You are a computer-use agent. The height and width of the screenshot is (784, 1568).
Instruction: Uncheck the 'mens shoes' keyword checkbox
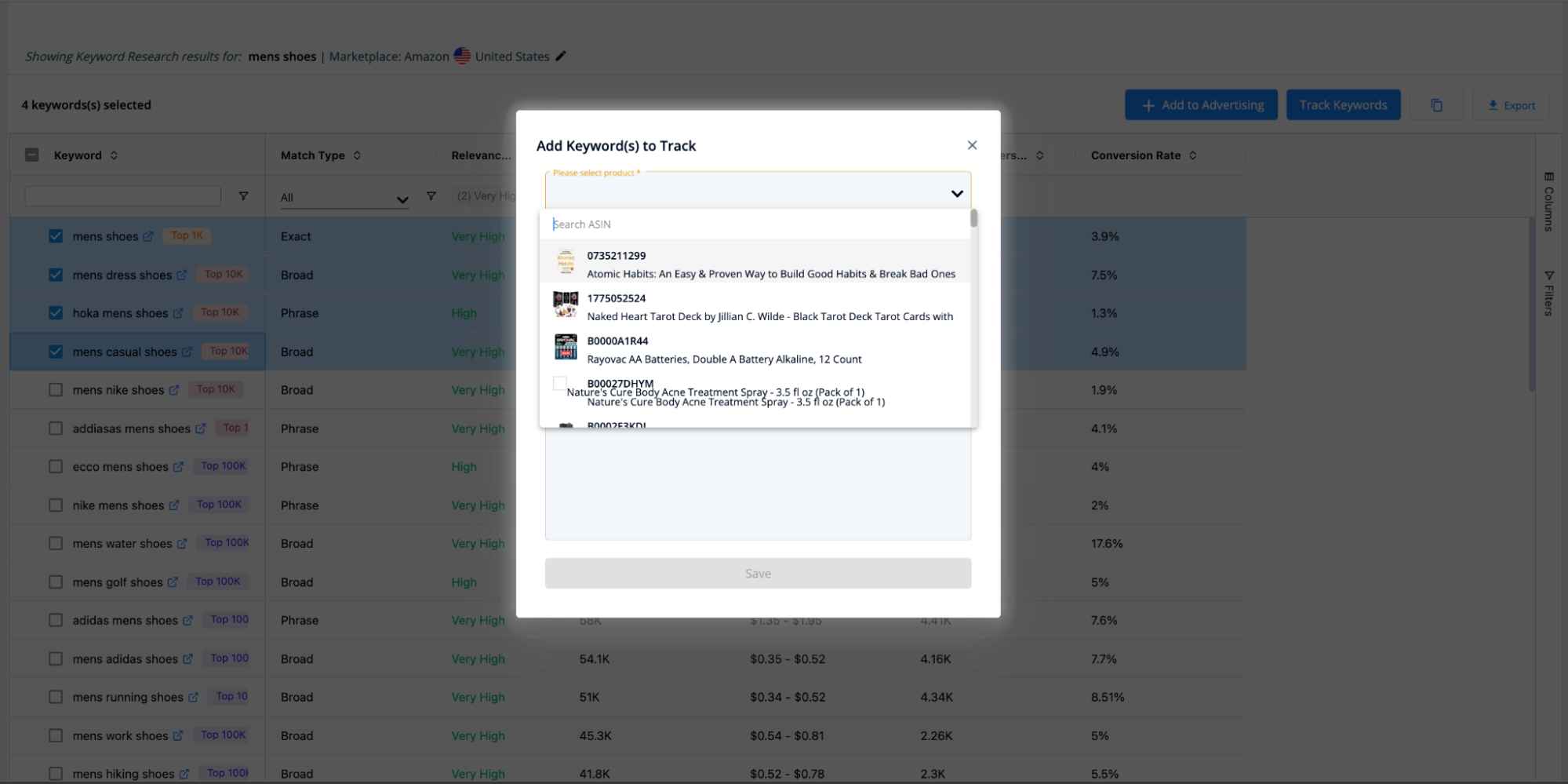click(x=56, y=236)
